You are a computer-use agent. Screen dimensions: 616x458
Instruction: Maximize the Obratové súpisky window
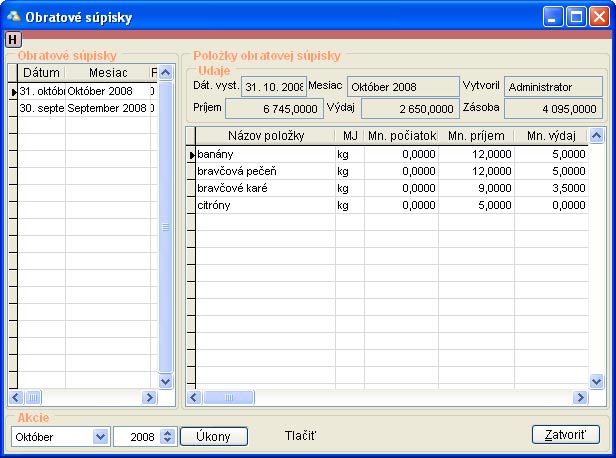click(x=576, y=16)
